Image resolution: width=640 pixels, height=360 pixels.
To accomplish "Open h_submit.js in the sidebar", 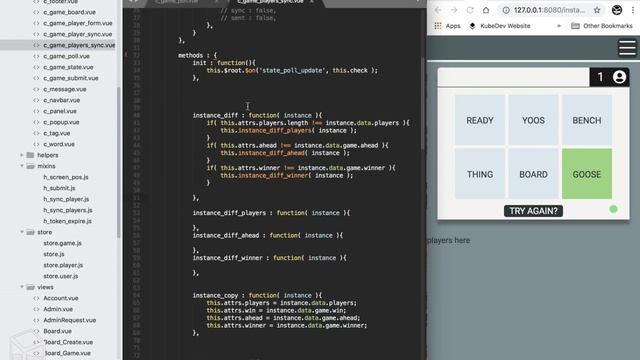I will point(59,188).
